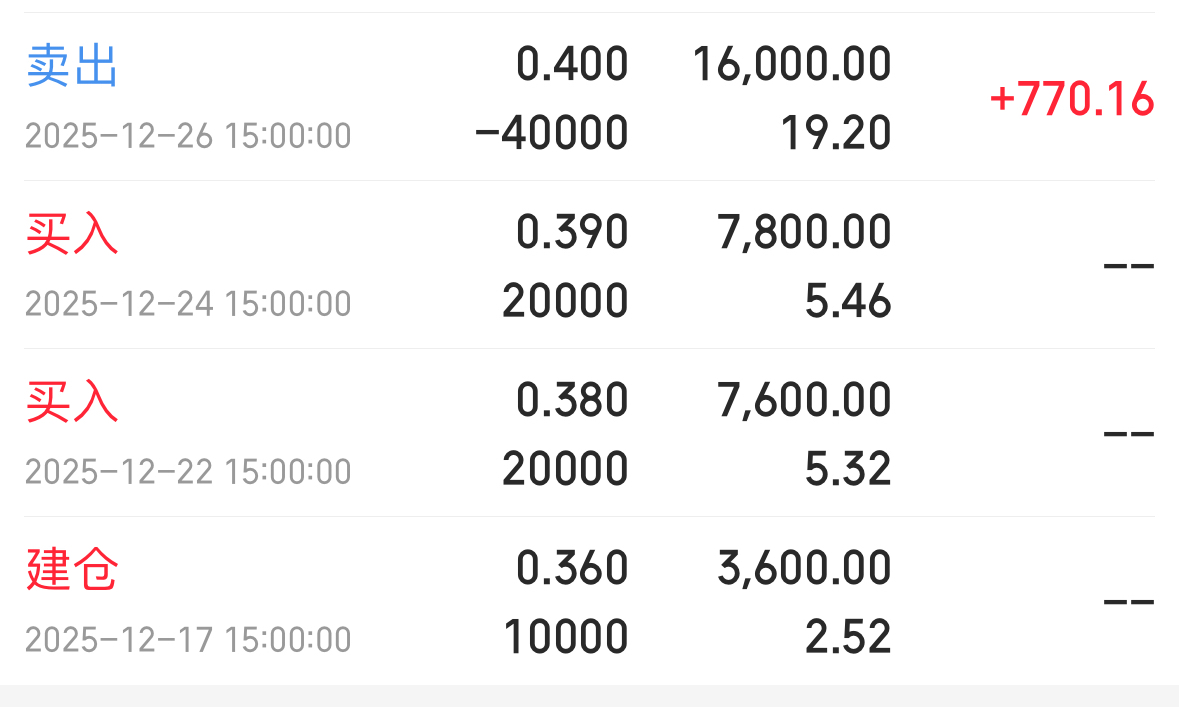The width and height of the screenshot is (1179, 707).
Task: Click the 0.380 buy price
Action: pyautogui.click(x=572, y=399)
